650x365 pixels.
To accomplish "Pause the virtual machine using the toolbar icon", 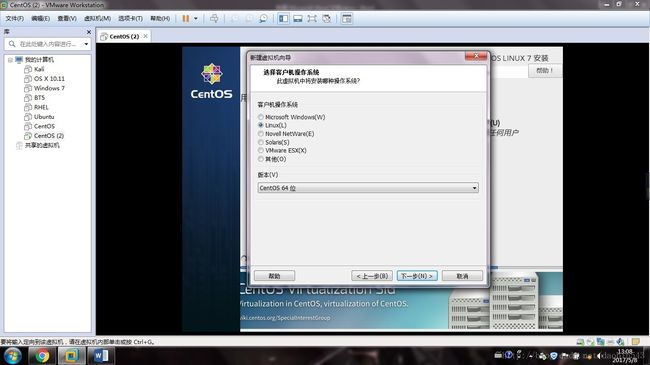I will click(186, 18).
